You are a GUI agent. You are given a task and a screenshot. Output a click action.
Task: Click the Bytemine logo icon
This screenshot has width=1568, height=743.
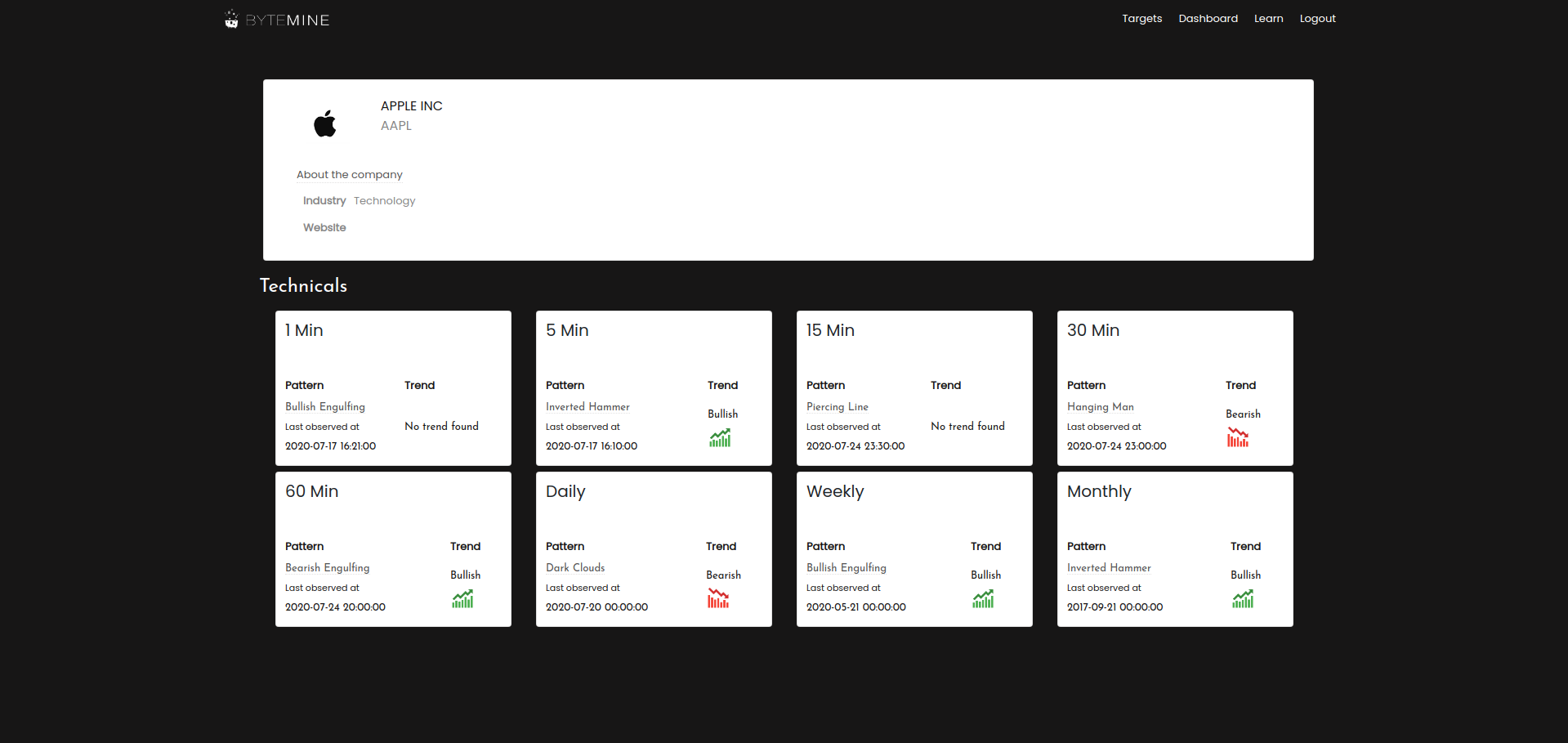click(x=231, y=19)
